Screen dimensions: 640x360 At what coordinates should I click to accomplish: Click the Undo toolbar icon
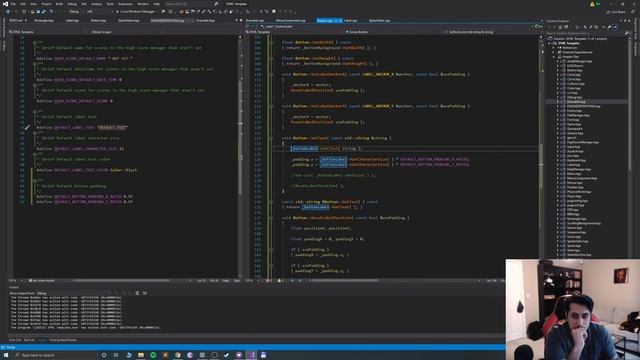click(x=51, y=11)
